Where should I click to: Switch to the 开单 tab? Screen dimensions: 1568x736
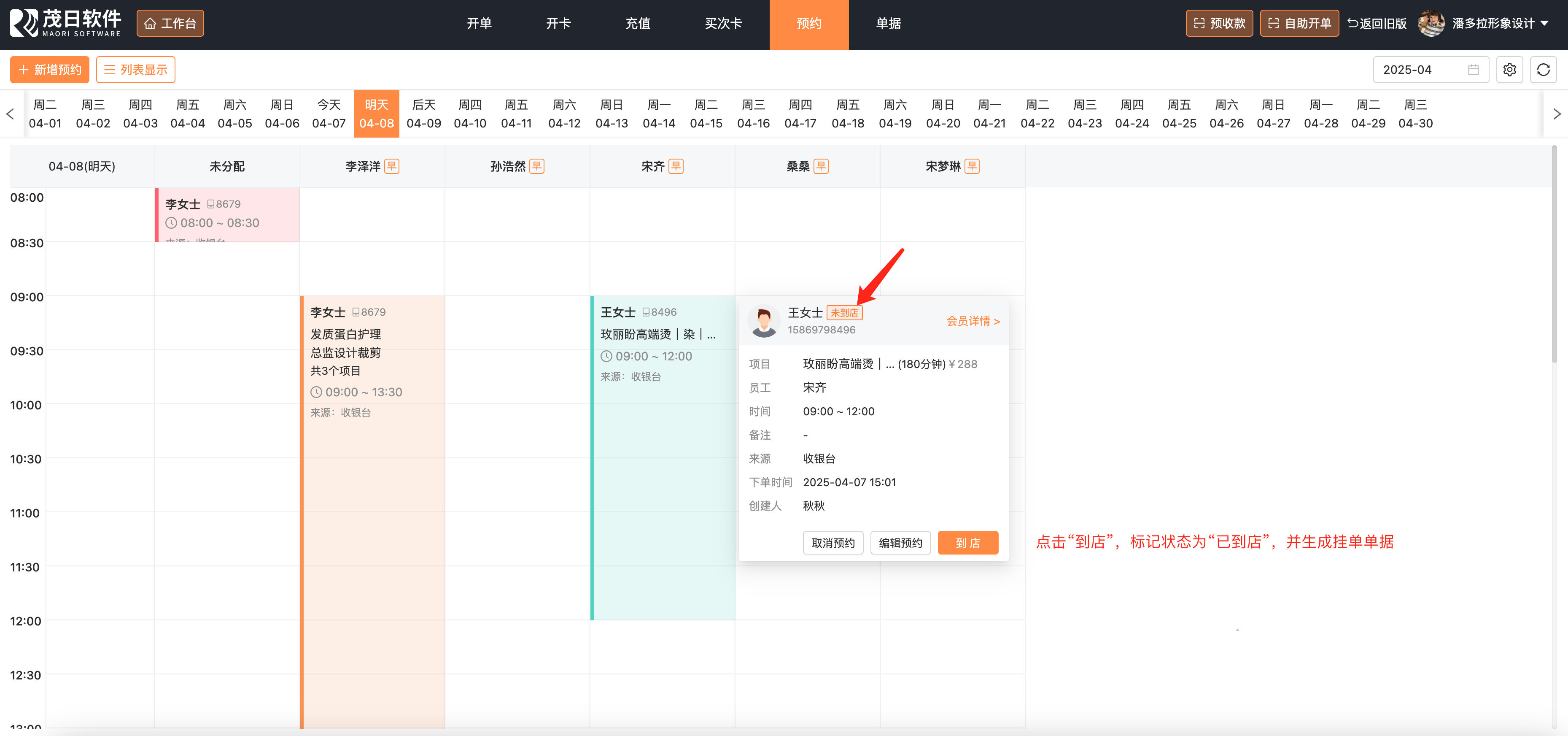[x=479, y=23]
